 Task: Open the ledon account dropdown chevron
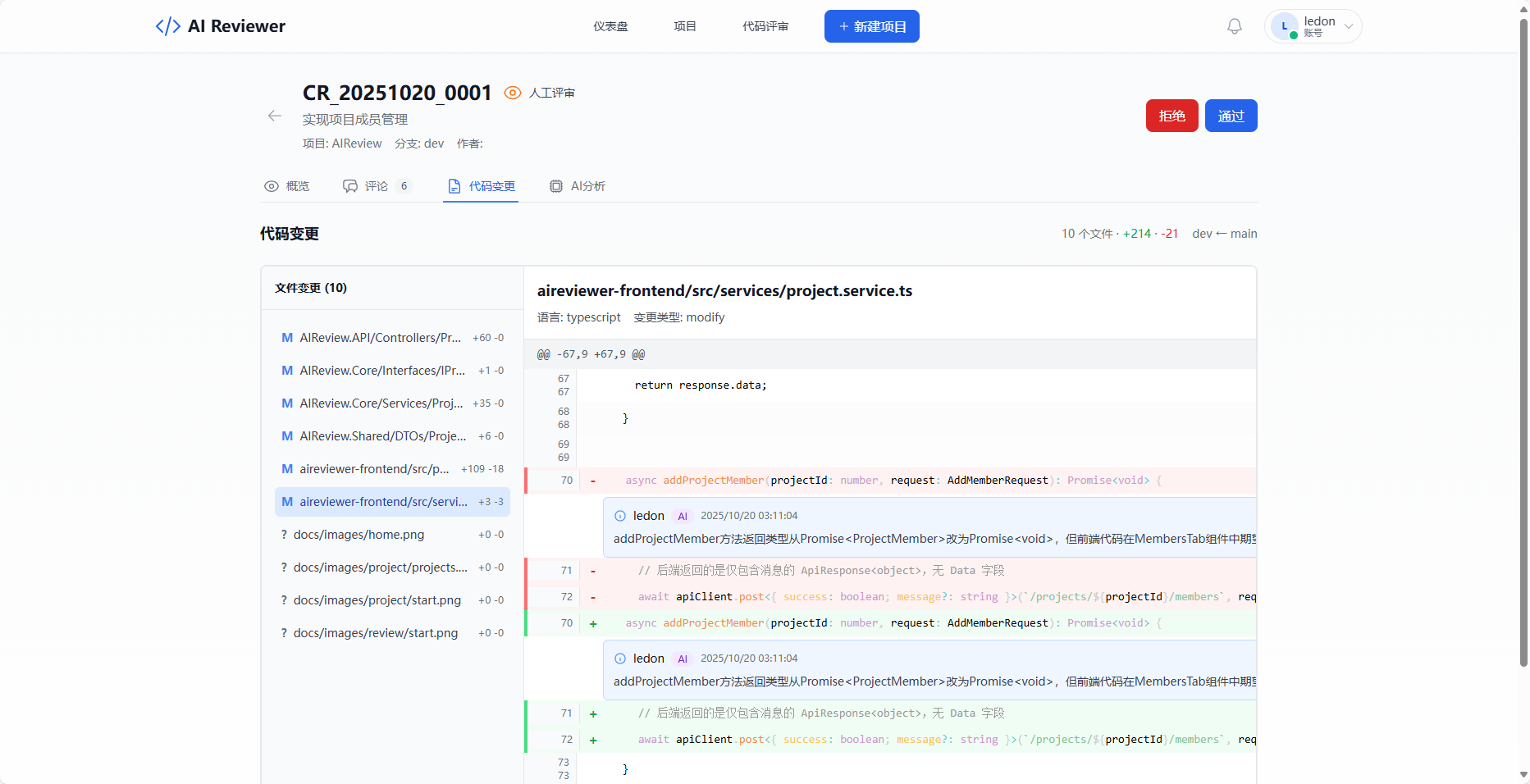coord(1349,26)
